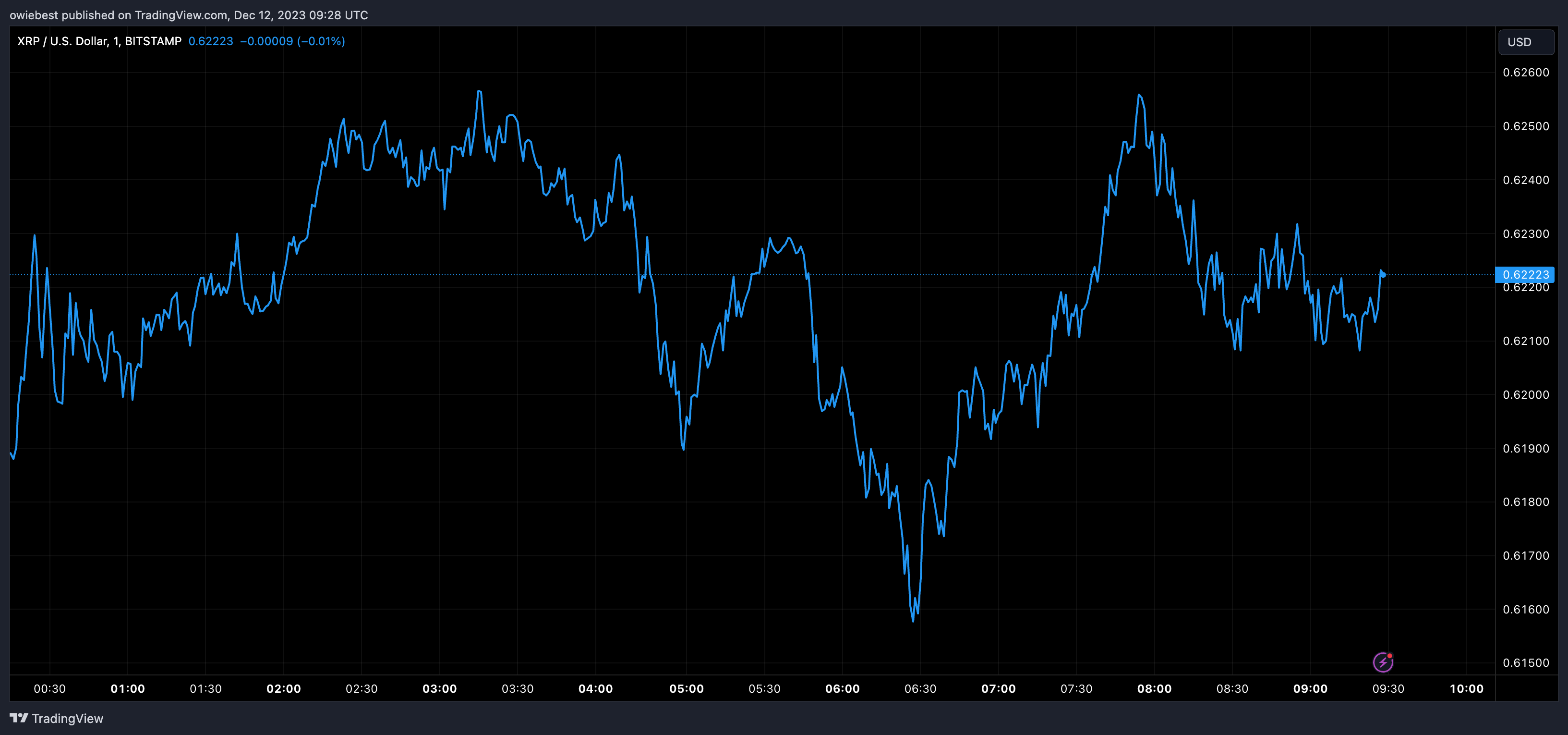This screenshot has height=735, width=1568.
Task: Click the purple lightning bolt icon
Action: tap(1383, 661)
